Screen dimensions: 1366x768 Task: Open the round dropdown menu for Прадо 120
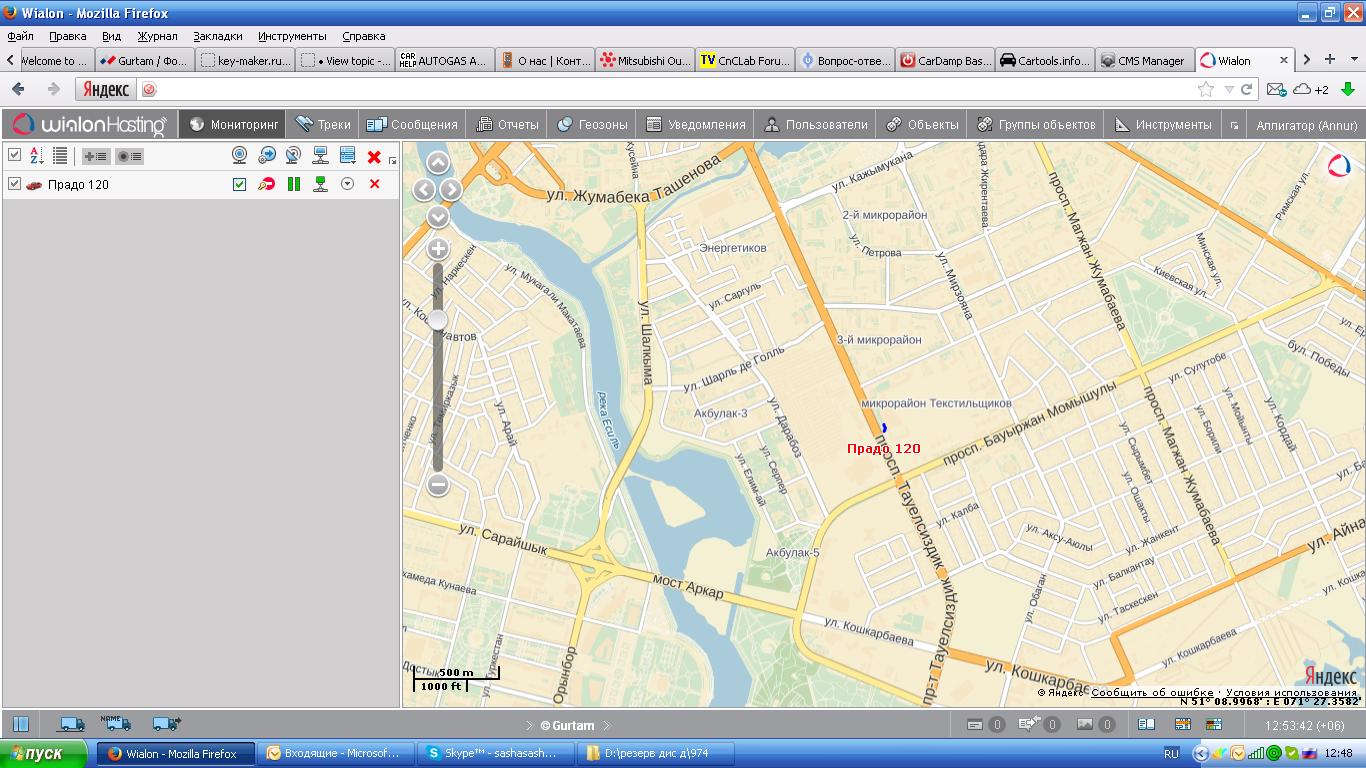pyautogui.click(x=348, y=184)
